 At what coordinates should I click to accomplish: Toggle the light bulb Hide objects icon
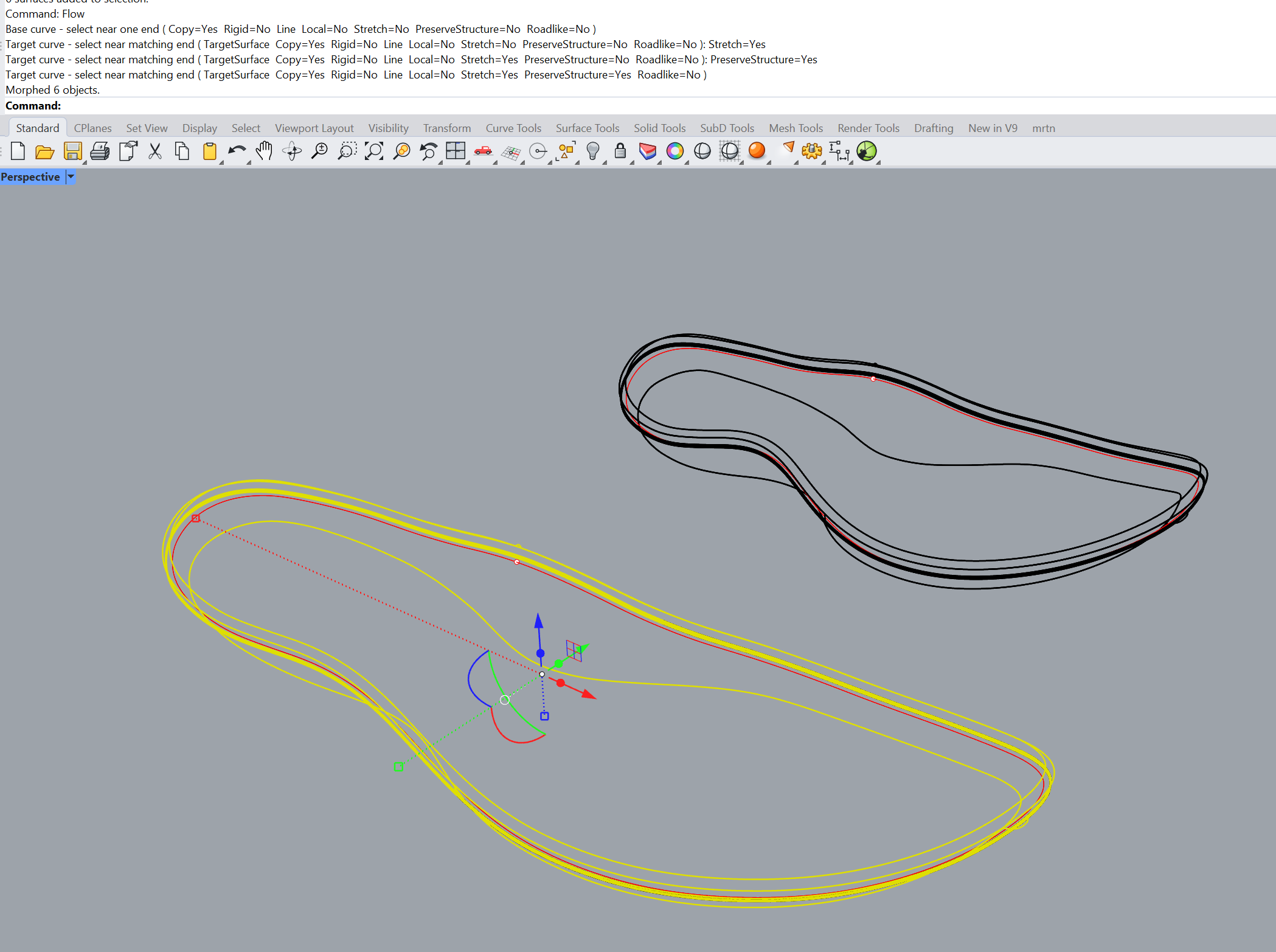tap(592, 151)
